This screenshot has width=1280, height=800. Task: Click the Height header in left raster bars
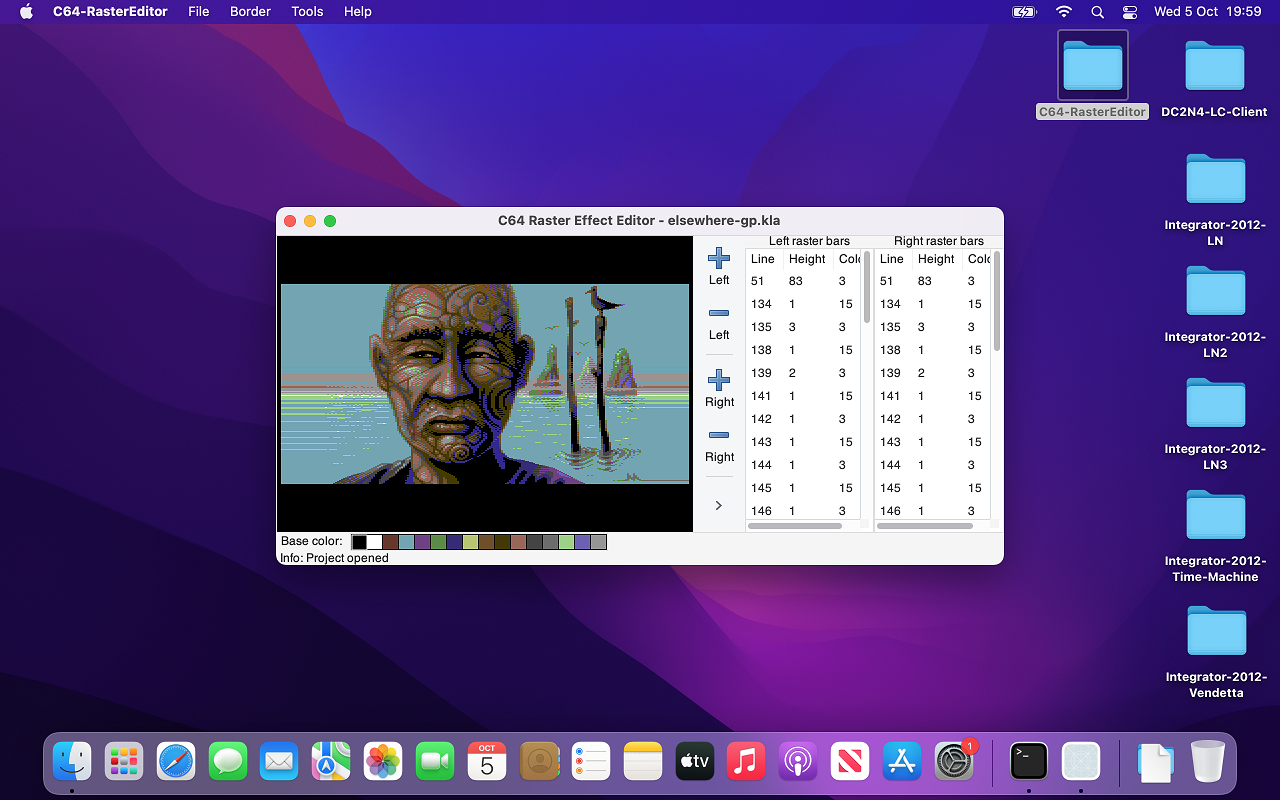(807, 259)
